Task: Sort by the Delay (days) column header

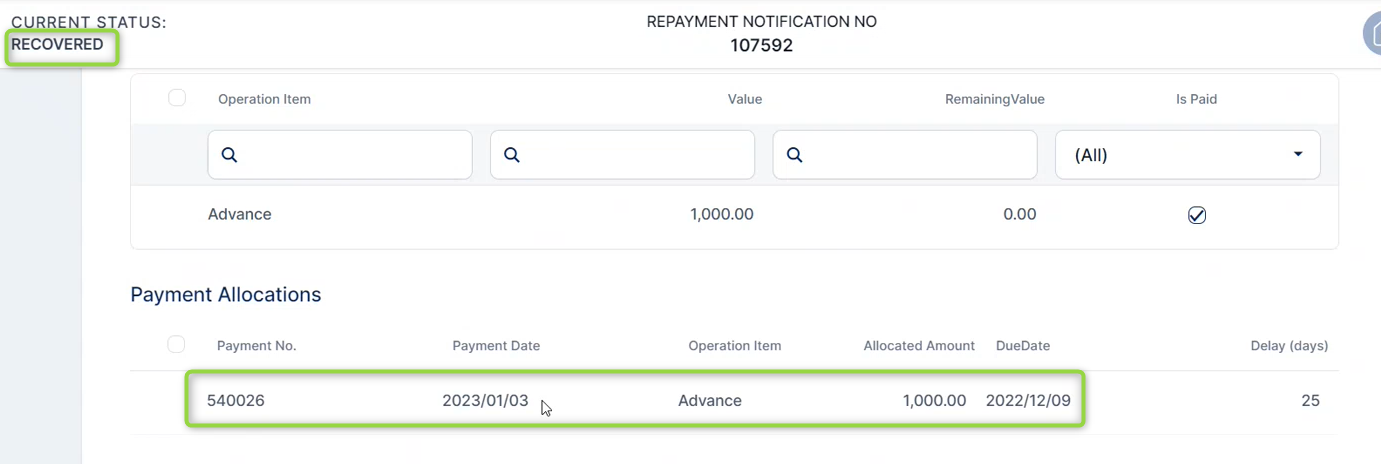Action: [x=1289, y=346]
